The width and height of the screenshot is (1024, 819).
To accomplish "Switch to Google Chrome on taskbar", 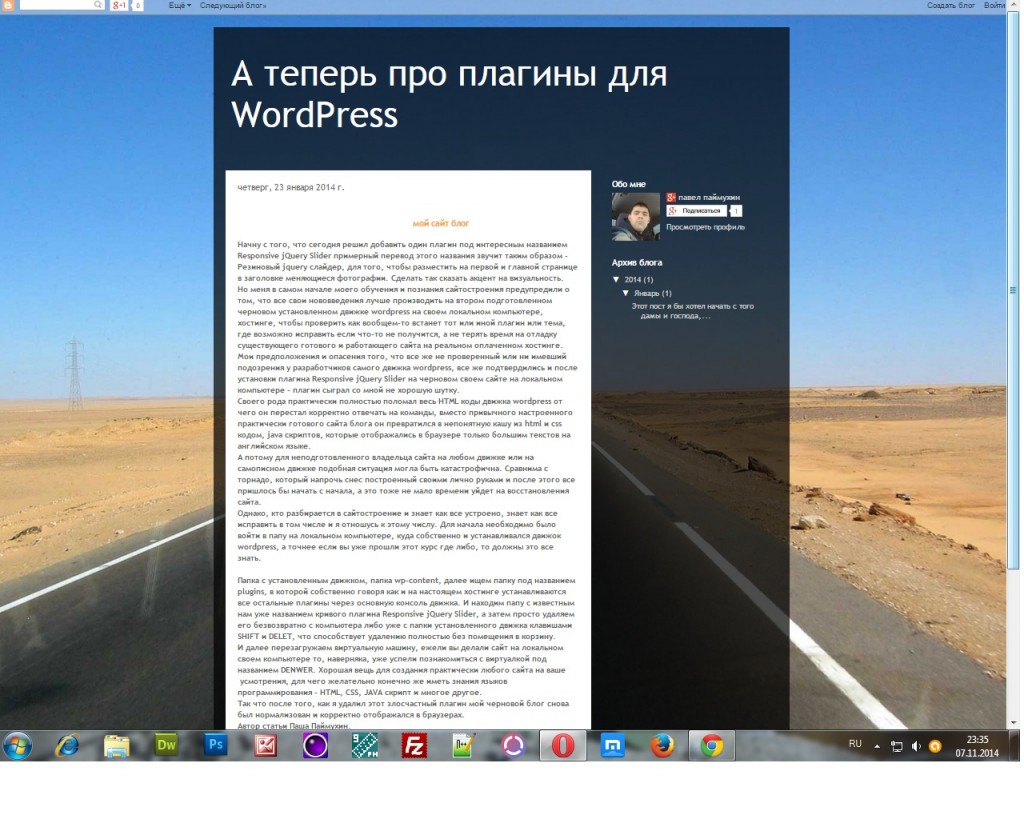I will point(712,746).
